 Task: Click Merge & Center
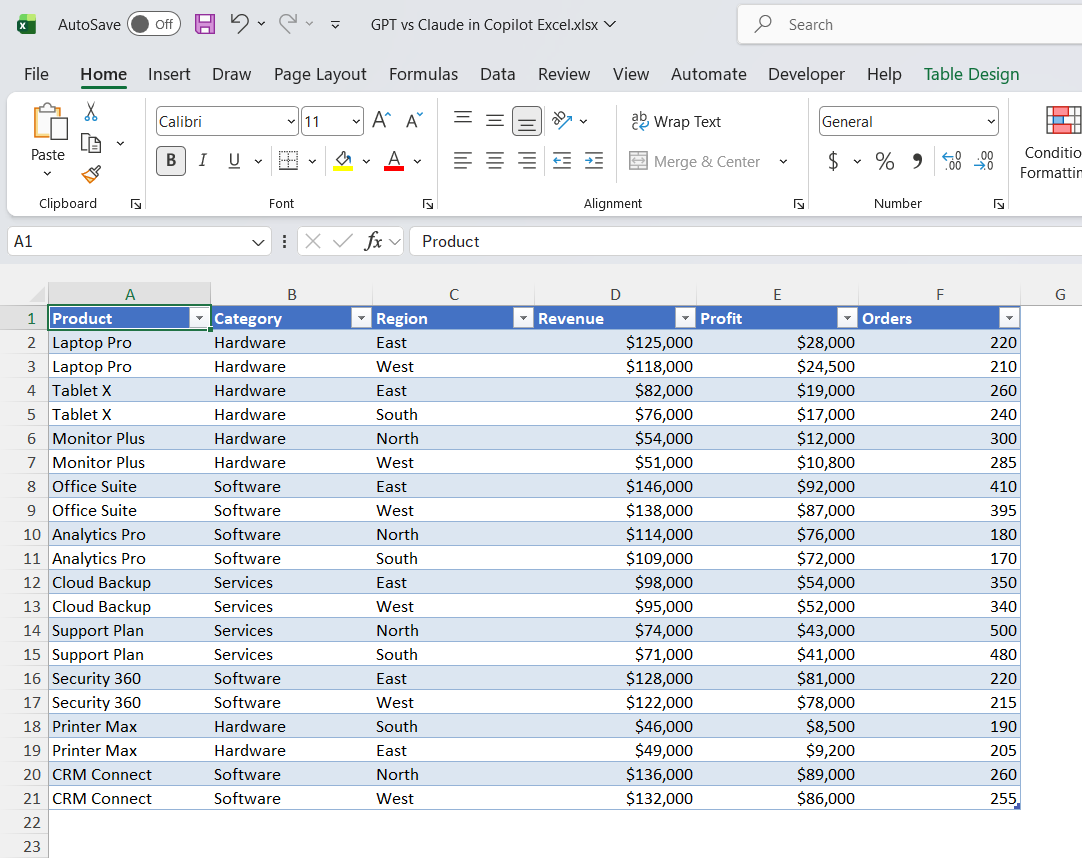pos(694,162)
